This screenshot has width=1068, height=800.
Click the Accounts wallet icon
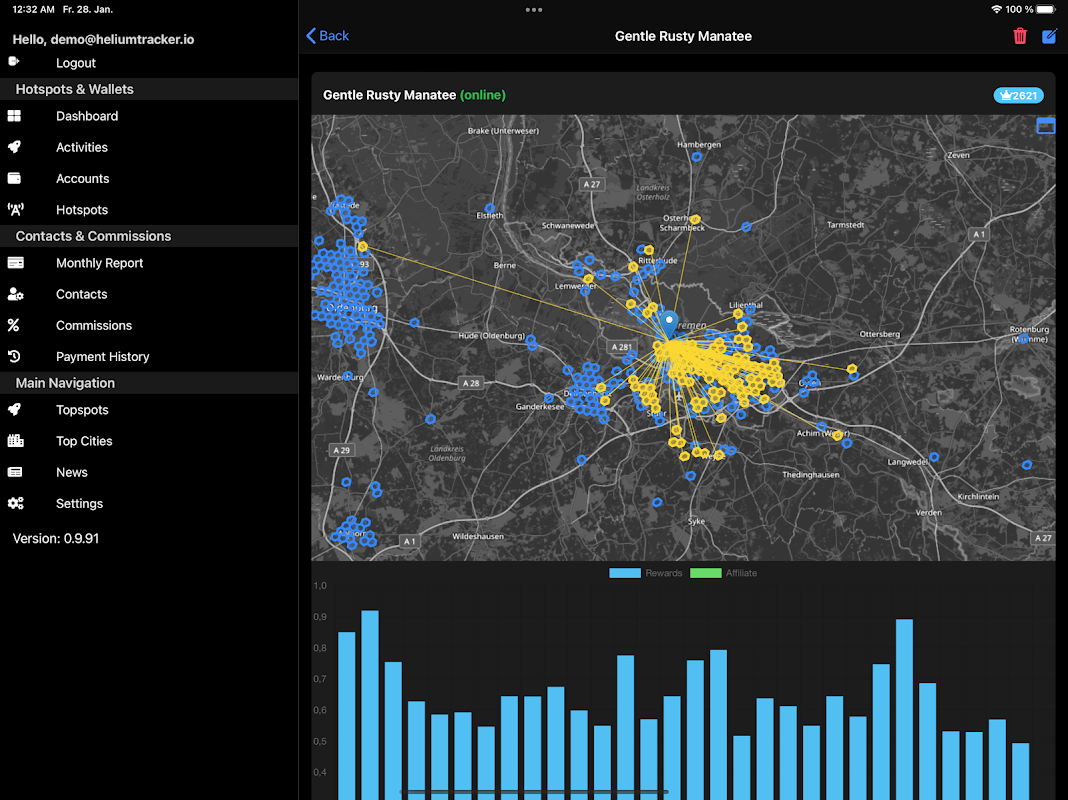pyautogui.click(x=15, y=179)
